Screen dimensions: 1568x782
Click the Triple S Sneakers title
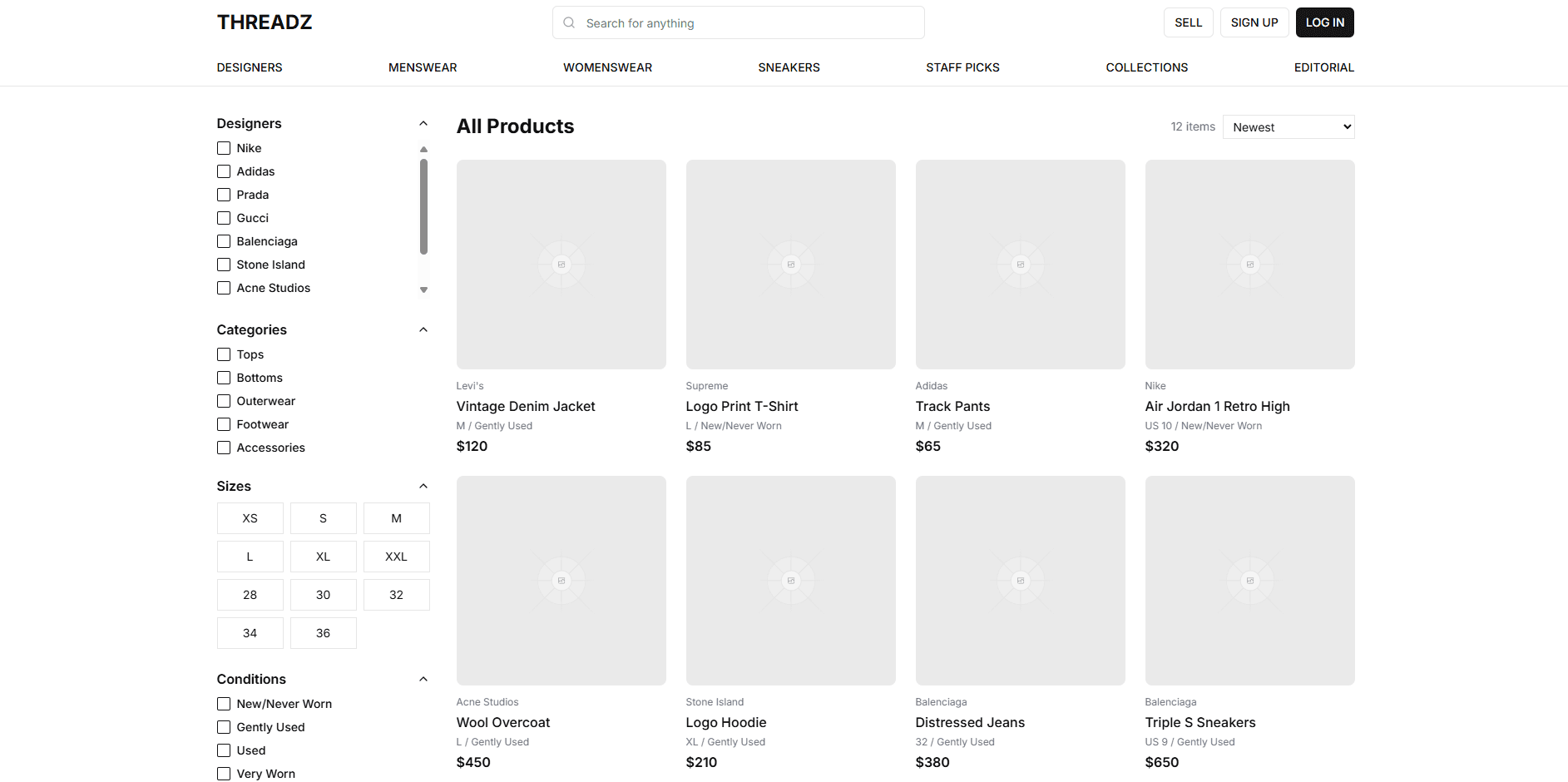tap(1200, 722)
